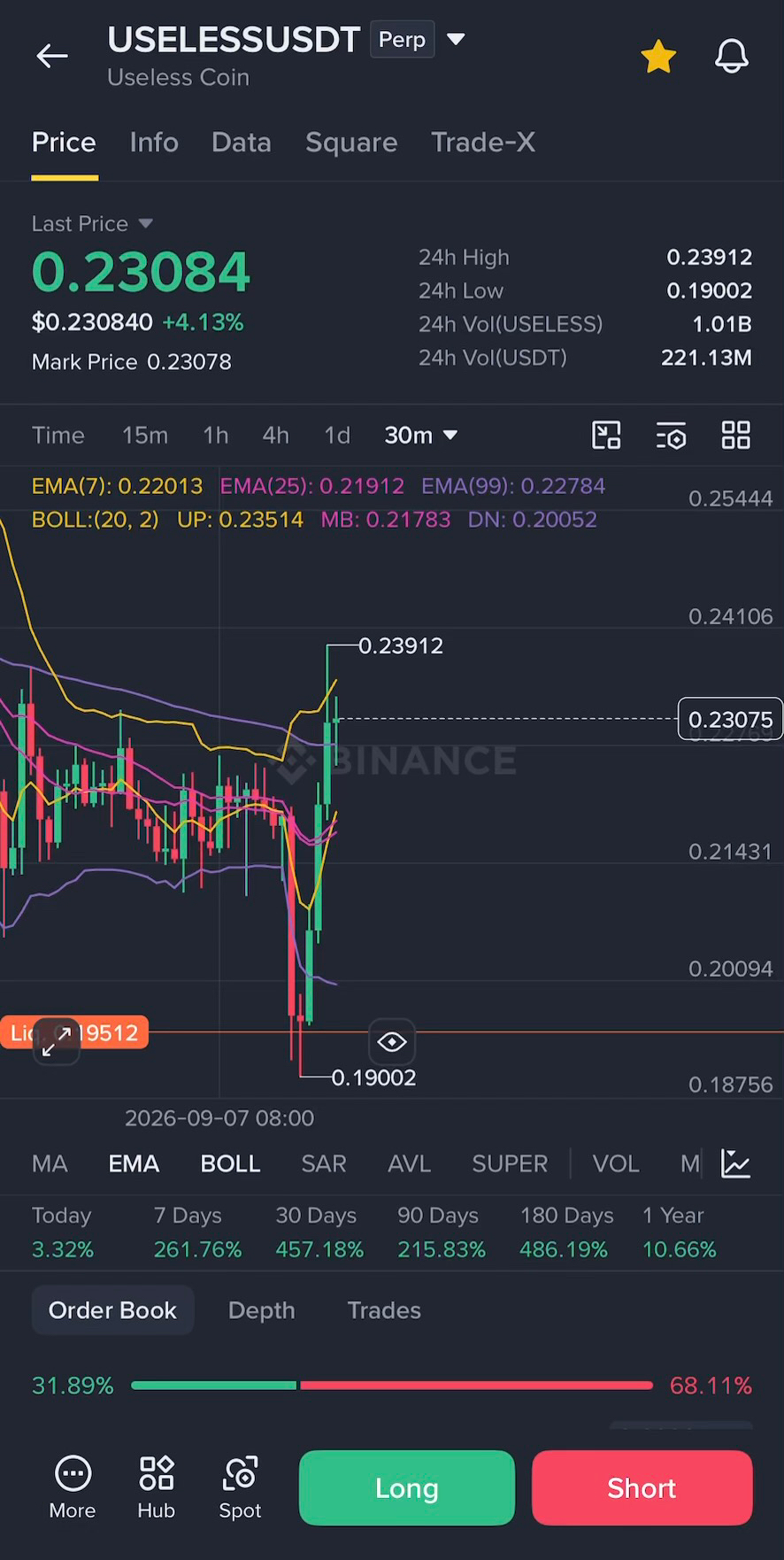This screenshot has height=1560, width=784.
Task: Open the 30m interval dropdown
Action: coord(420,435)
